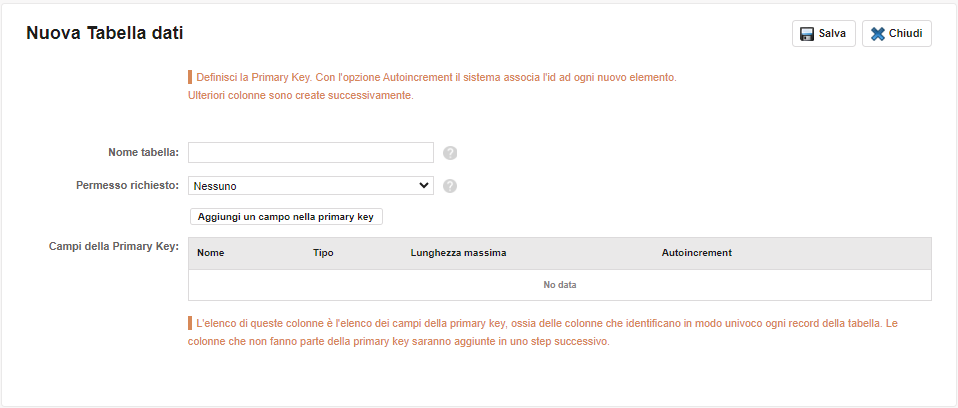The width and height of the screenshot is (958, 408).
Task: Select the Nome column header
Action: (x=211, y=253)
